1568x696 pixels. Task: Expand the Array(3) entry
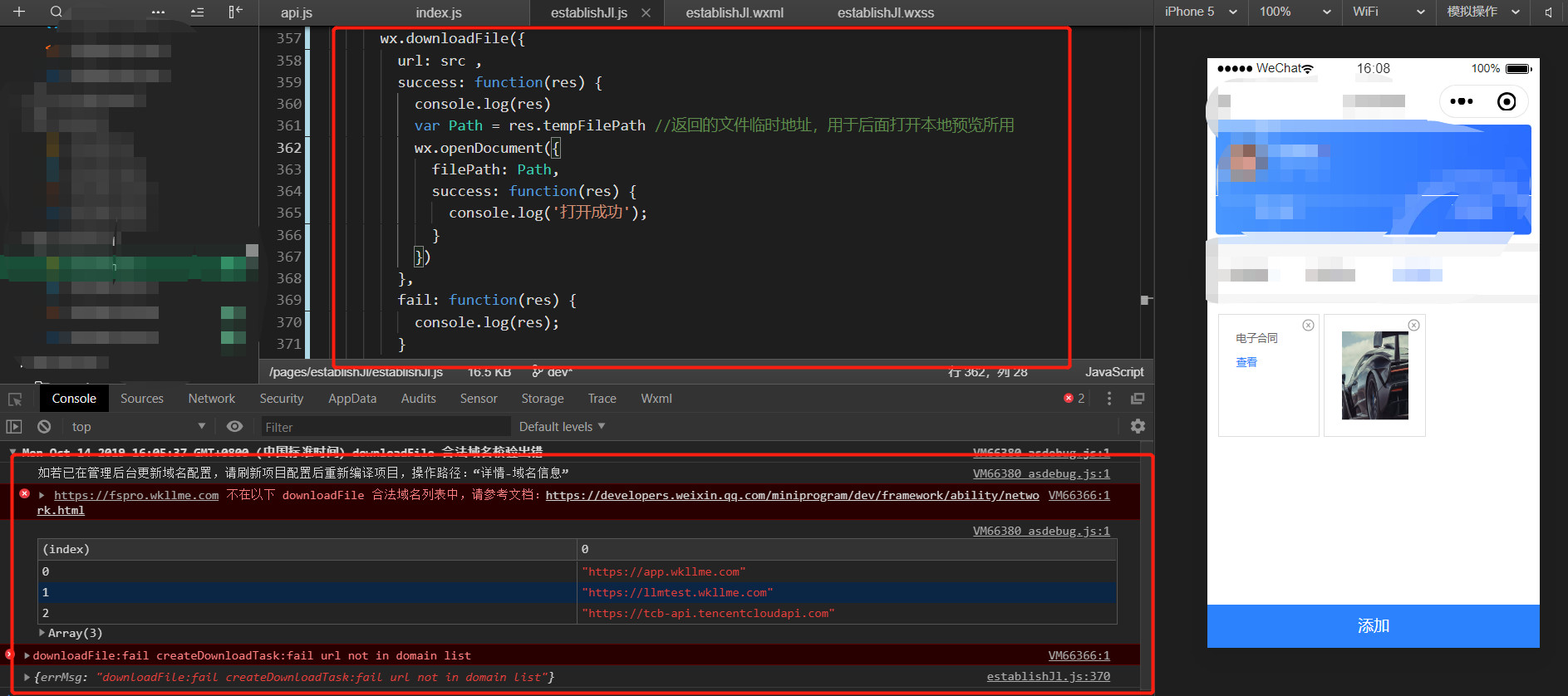click(42, 633)
